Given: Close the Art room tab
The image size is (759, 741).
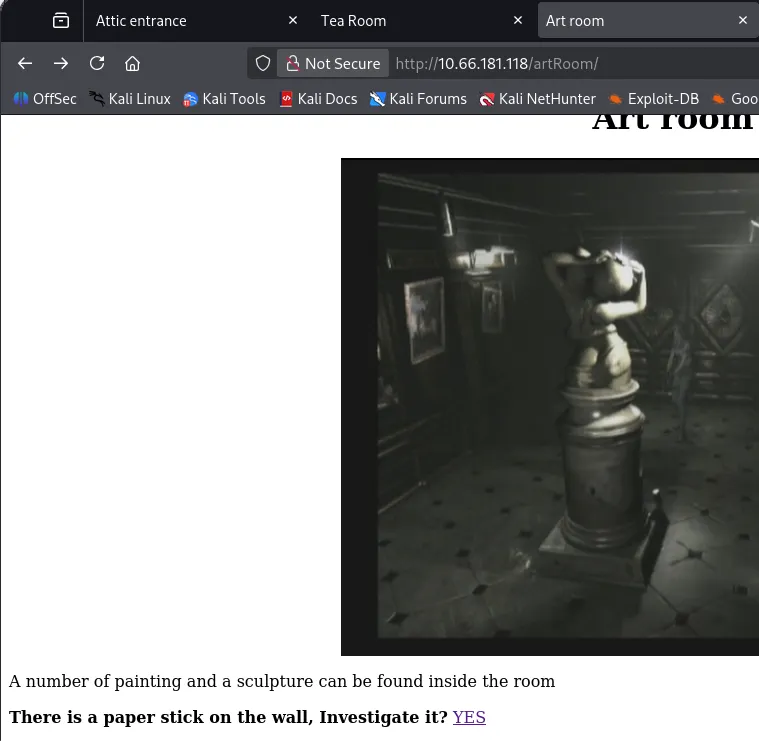Looking at the screenshot, I should (743, 20).
